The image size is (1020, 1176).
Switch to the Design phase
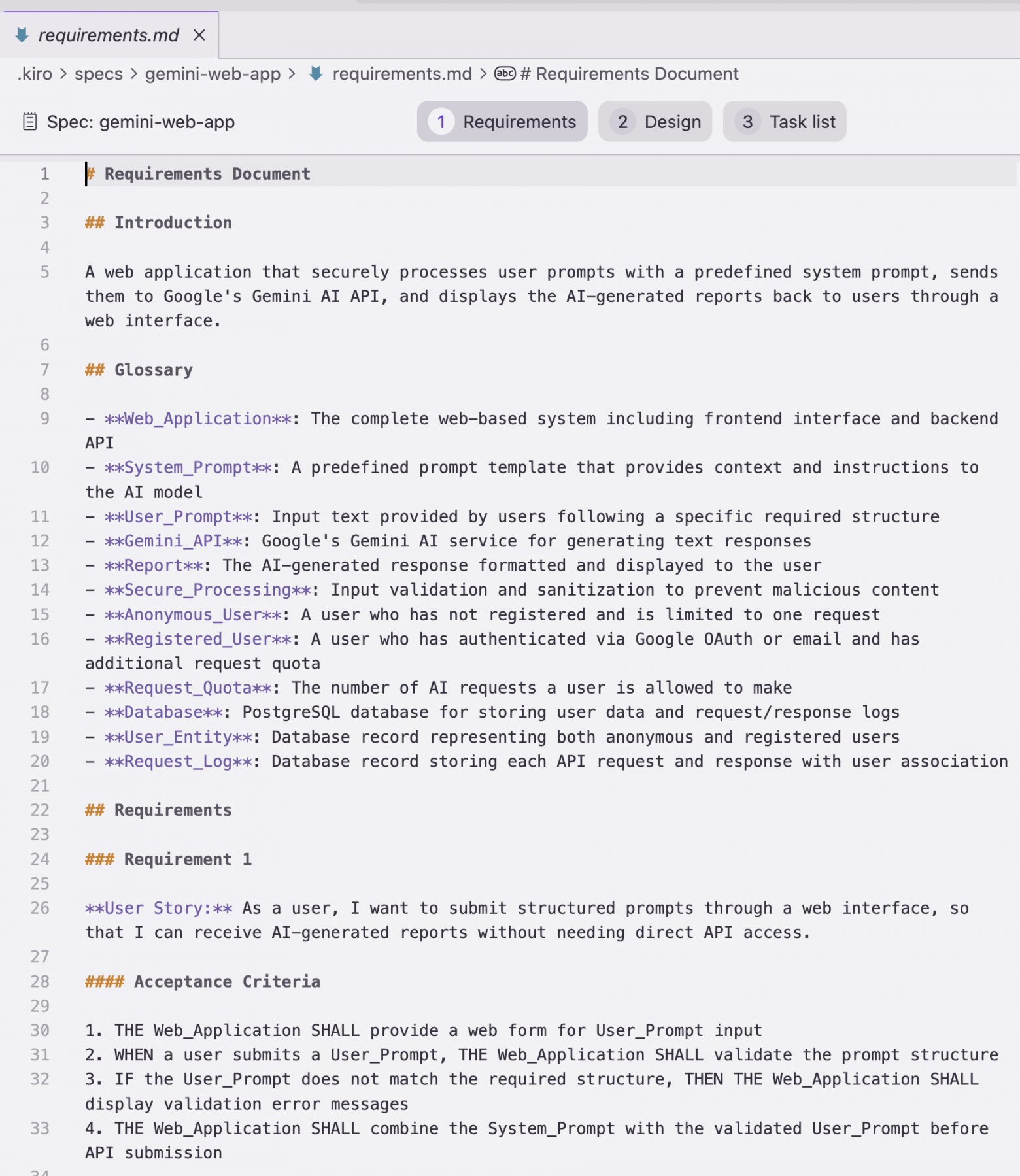pos(655,122)
